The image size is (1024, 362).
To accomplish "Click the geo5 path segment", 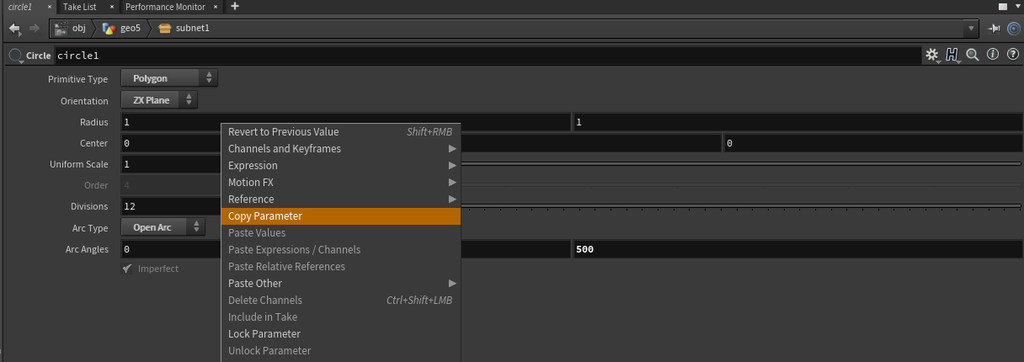I will pyautogui.click(x=122, y=29).
